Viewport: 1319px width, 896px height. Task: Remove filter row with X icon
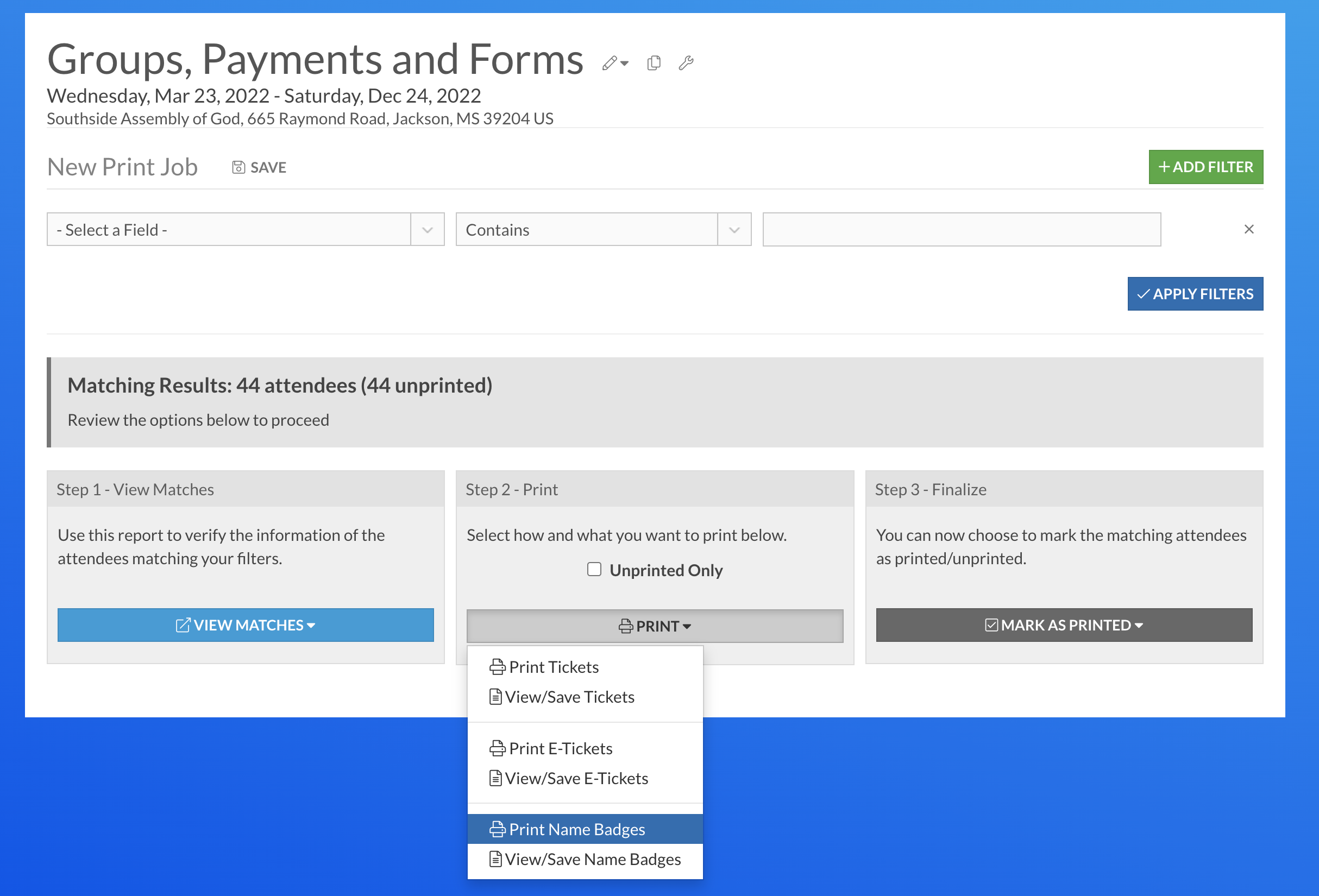tap(1248, 229)
